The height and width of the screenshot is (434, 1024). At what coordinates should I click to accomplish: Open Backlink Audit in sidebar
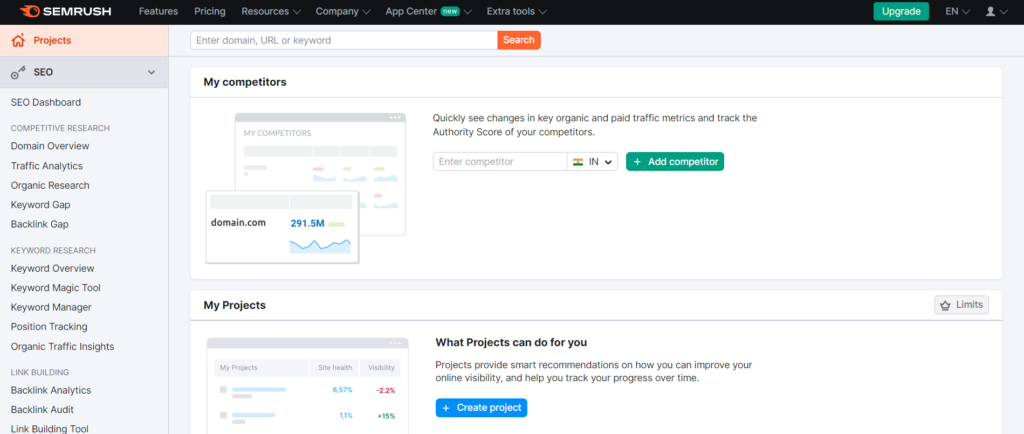click(42, 410)
